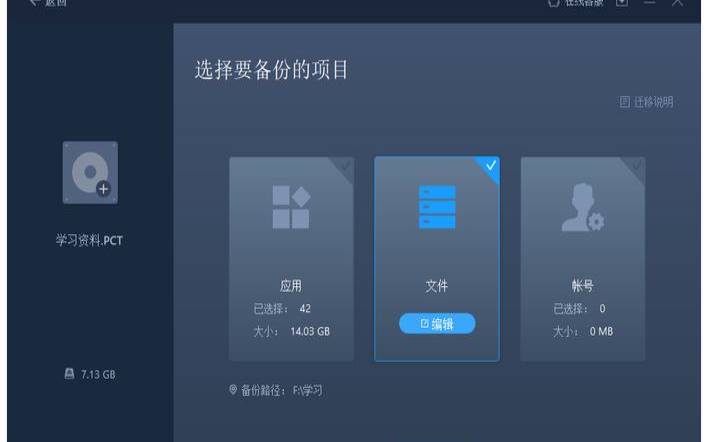The height and width of the screenshot is (442, 708).
Task: Click the 应用 card title text
Action: pyautogui.click(x=291, y=286)
